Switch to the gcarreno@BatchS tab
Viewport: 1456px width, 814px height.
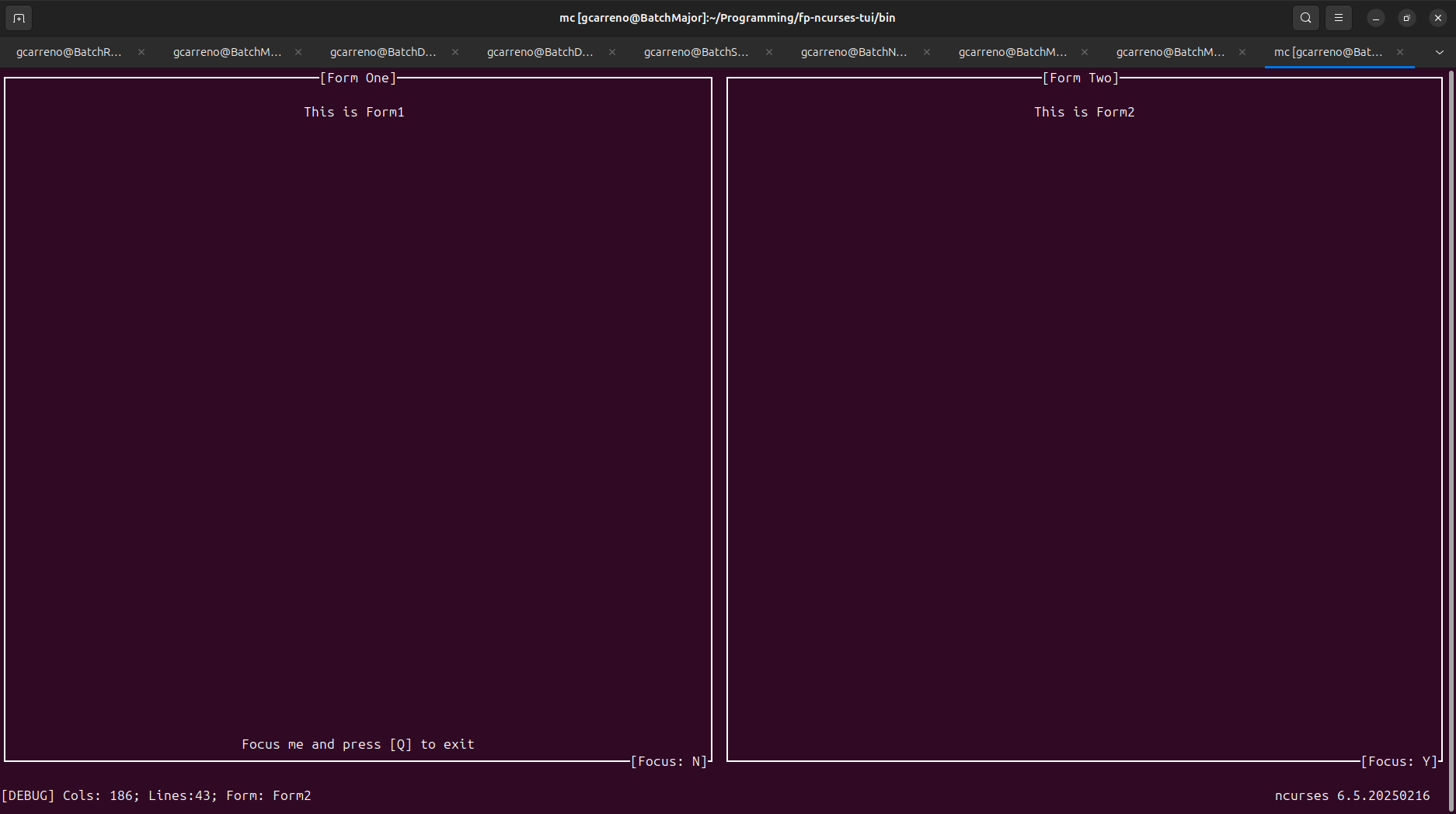(696, 52)
